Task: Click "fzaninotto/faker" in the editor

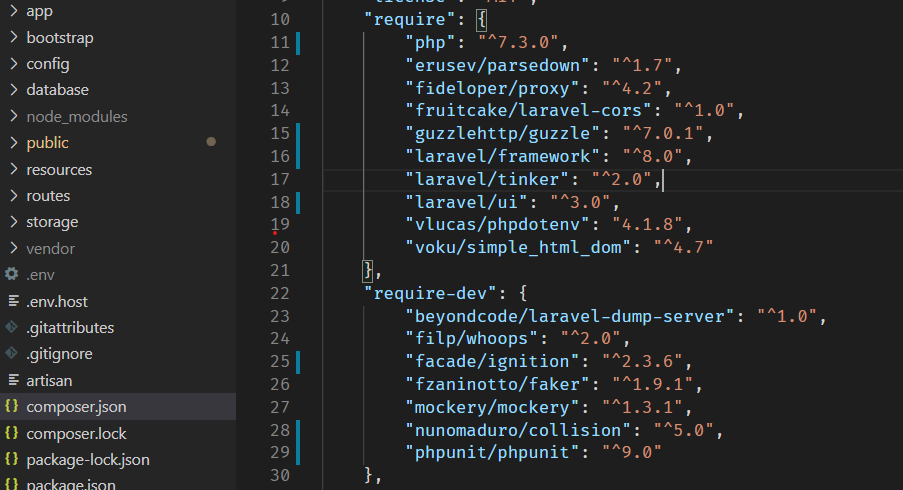Action: (x=498, y=385)
